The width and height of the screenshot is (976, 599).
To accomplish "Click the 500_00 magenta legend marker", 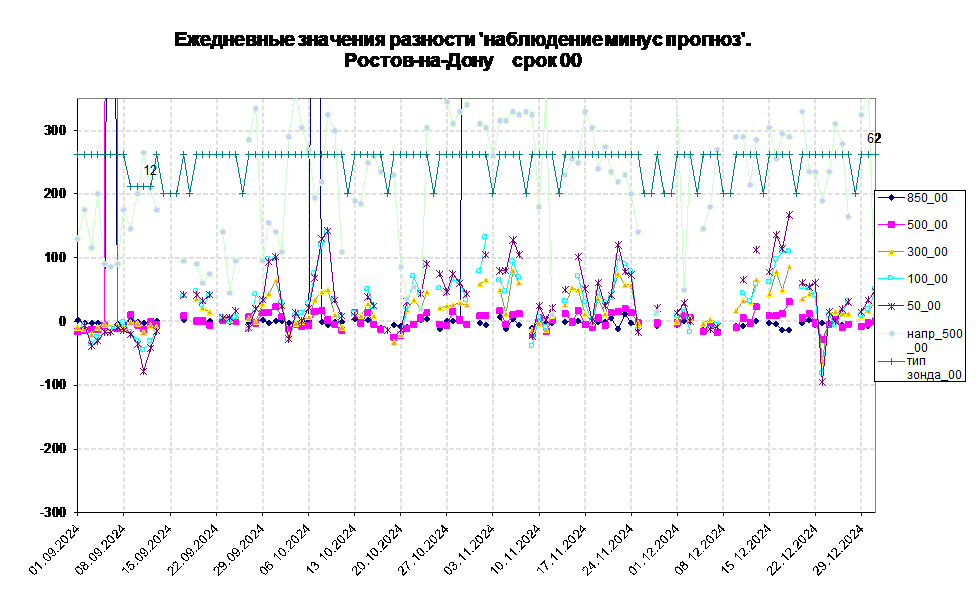I will [x=891, y=225].
